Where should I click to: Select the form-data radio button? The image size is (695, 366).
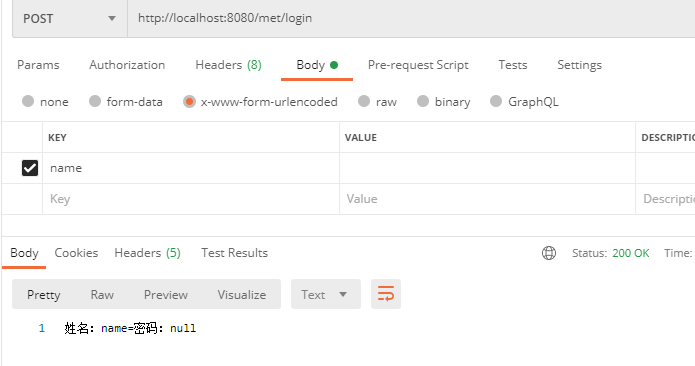click(95, 101)
